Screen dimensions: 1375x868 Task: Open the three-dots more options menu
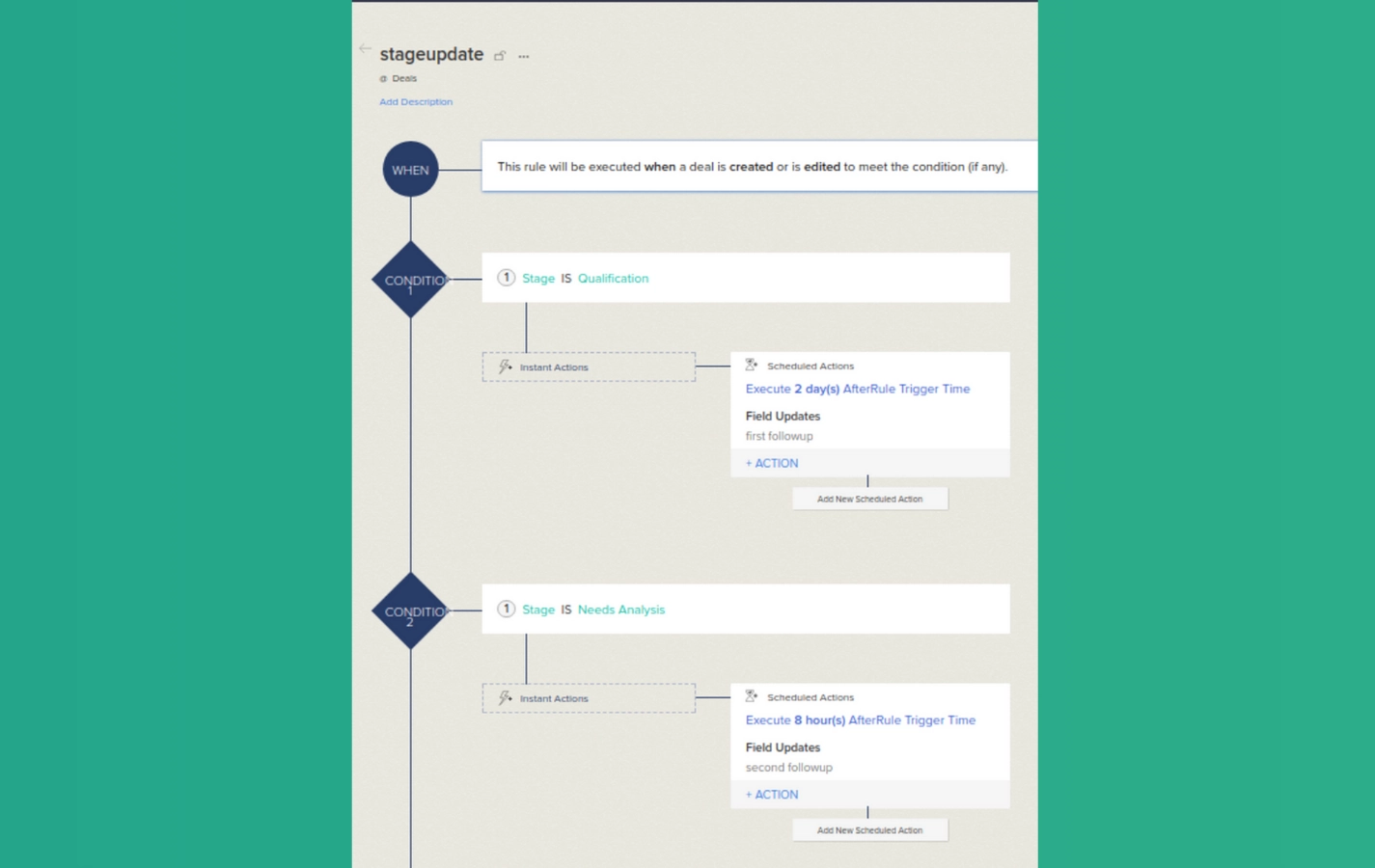click(524, 57)
